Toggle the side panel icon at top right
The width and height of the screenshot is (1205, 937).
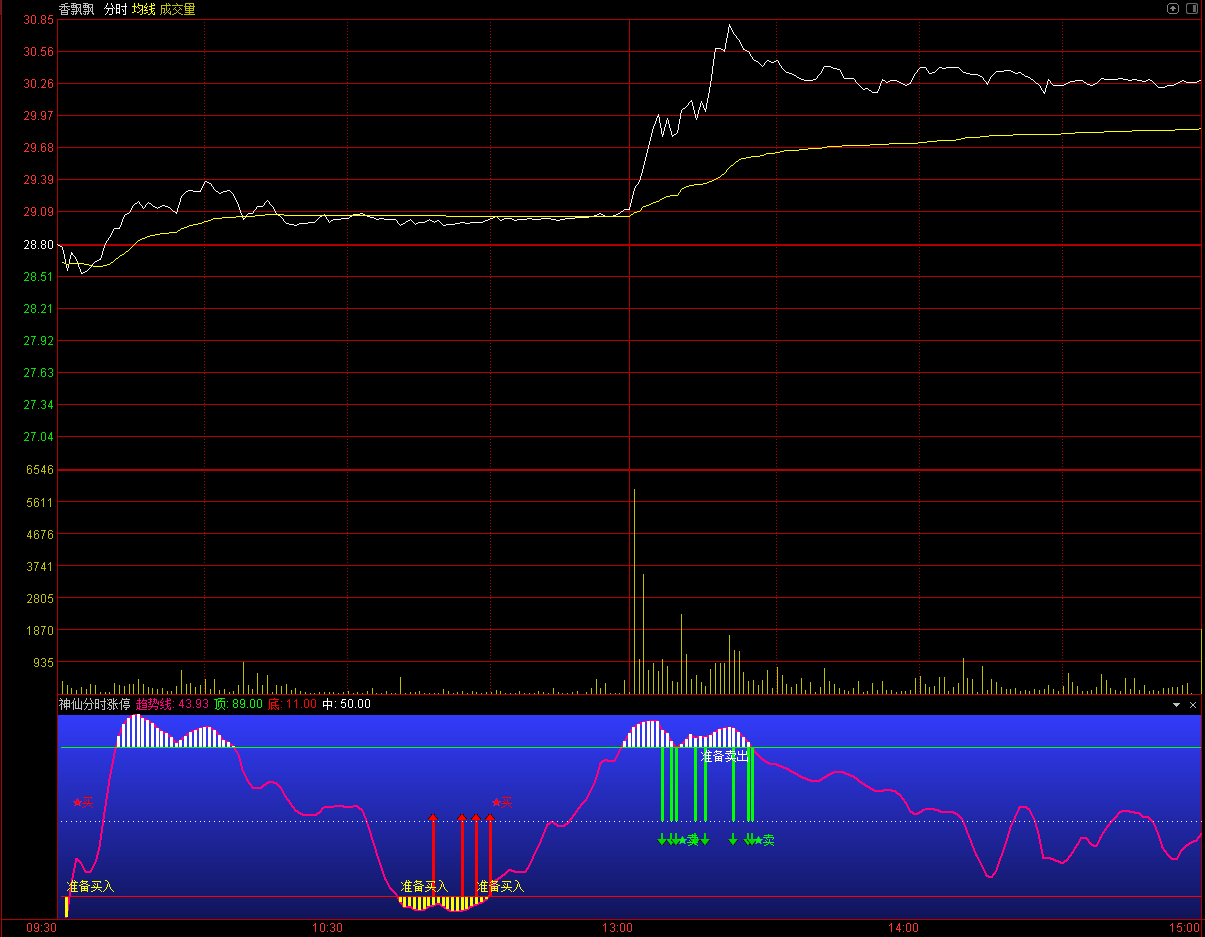[x=1190, y=8]
